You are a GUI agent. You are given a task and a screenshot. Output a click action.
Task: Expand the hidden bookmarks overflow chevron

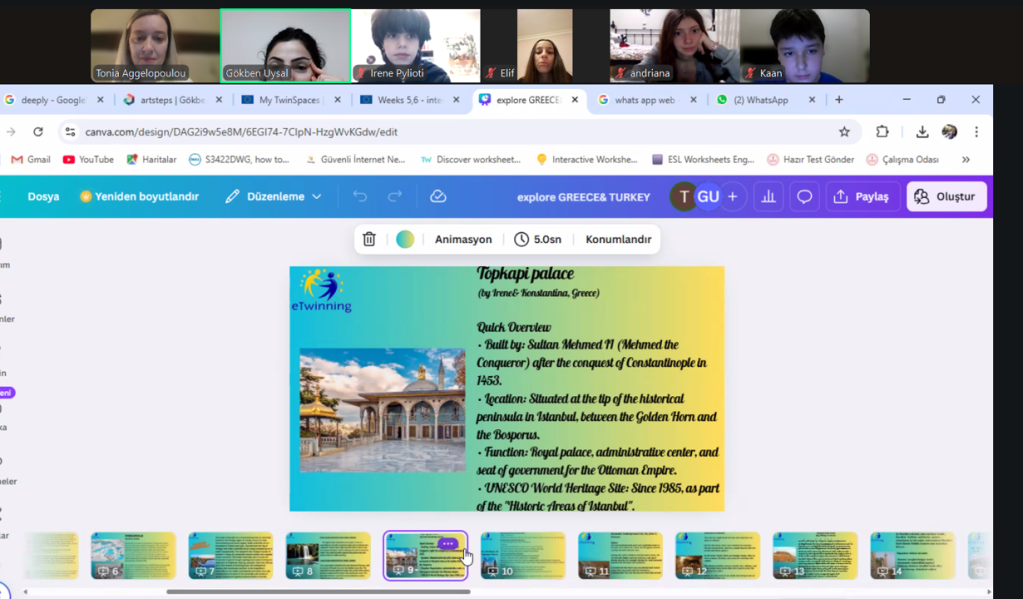pyautogui.click(x=965, y=159)
